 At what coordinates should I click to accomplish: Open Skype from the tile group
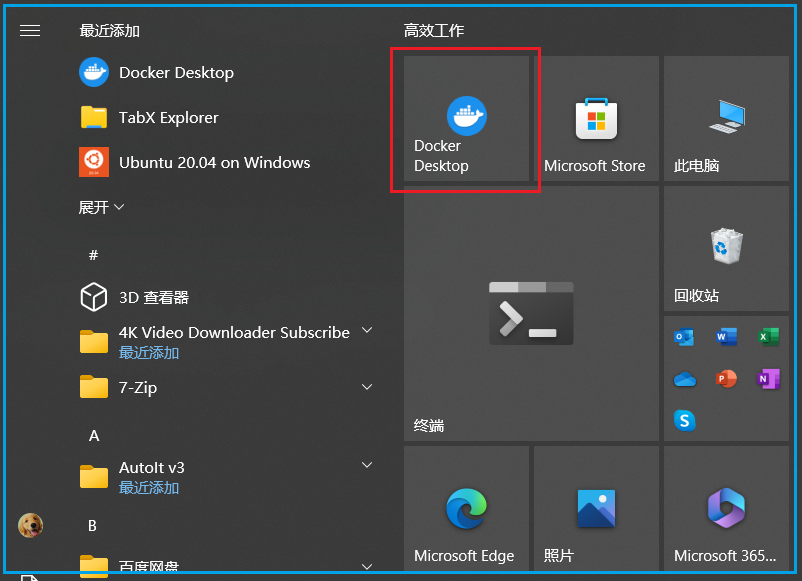pyautogui.click(x=684, y=421)
